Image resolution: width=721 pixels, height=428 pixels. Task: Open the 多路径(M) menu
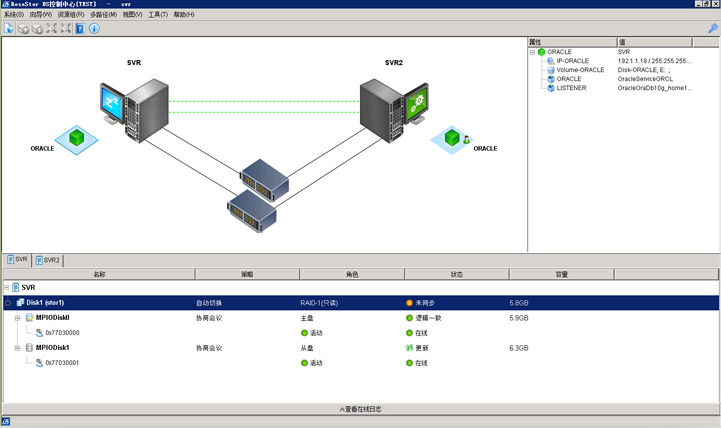[103, 15]
